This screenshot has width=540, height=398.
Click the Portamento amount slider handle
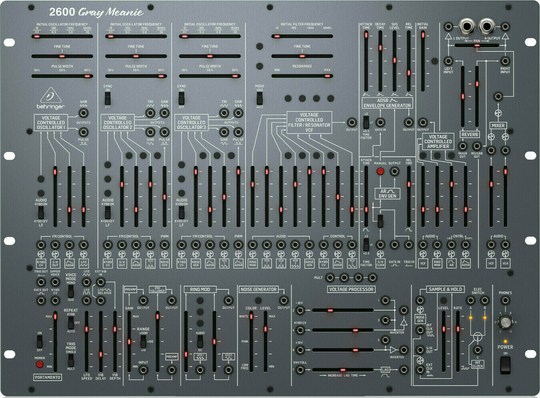click(x=55, y=316)
